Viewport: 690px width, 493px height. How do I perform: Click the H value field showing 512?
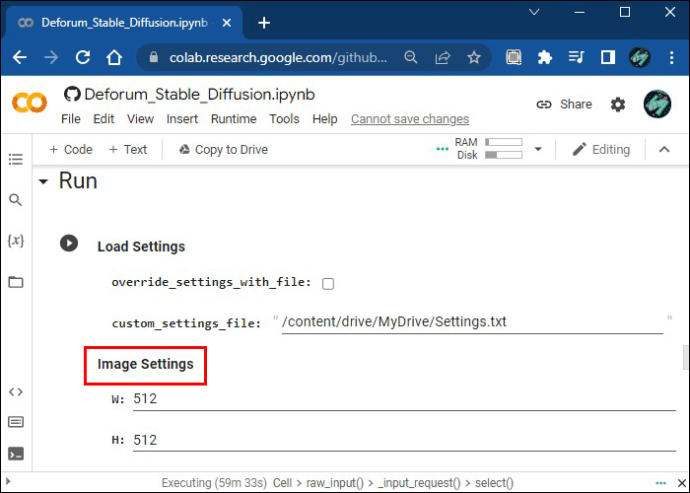(x=404, y=441)
